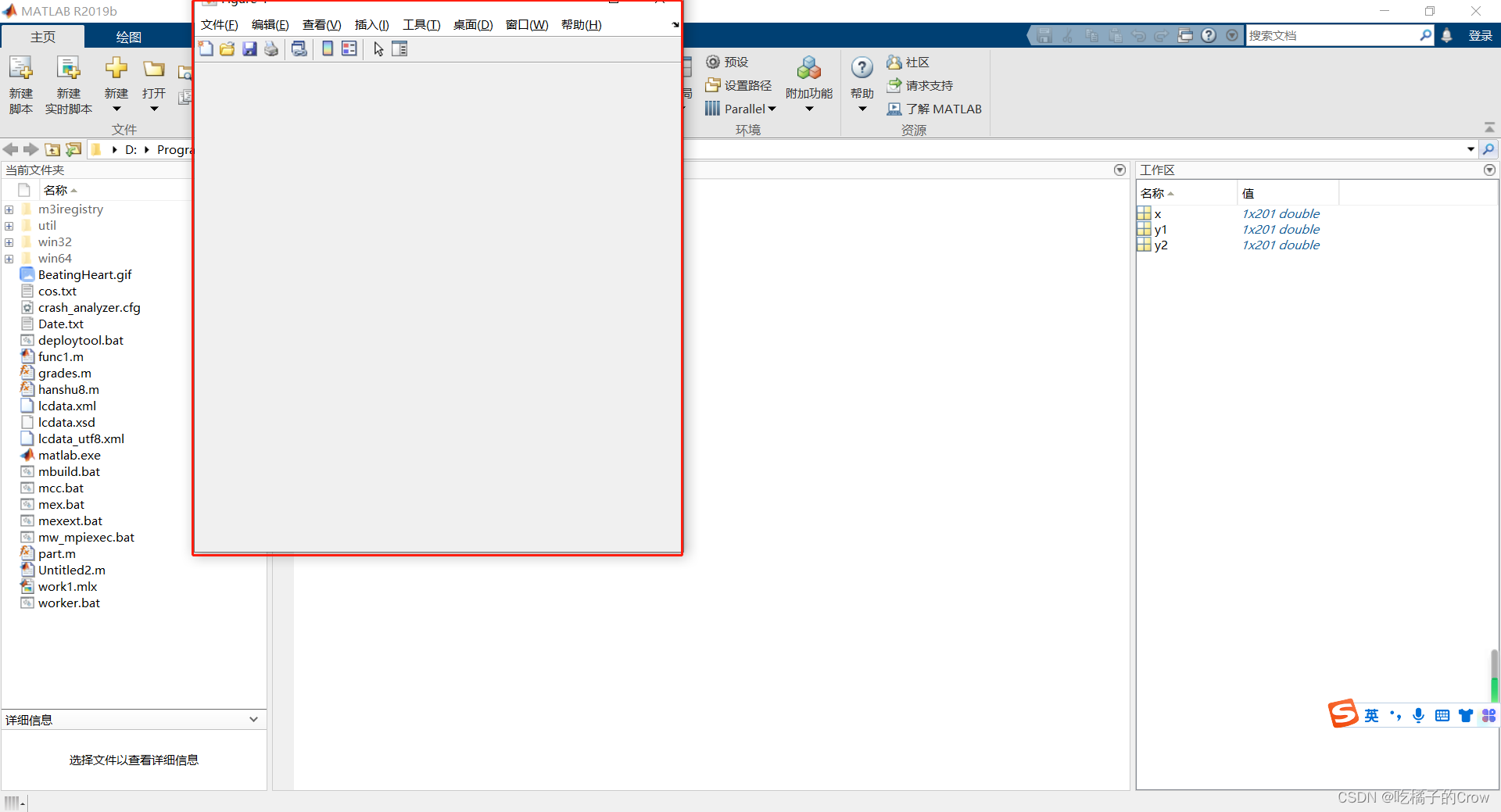Go back with the left arrow in address bar
1501x812 pixels.
tap(11, 149)
